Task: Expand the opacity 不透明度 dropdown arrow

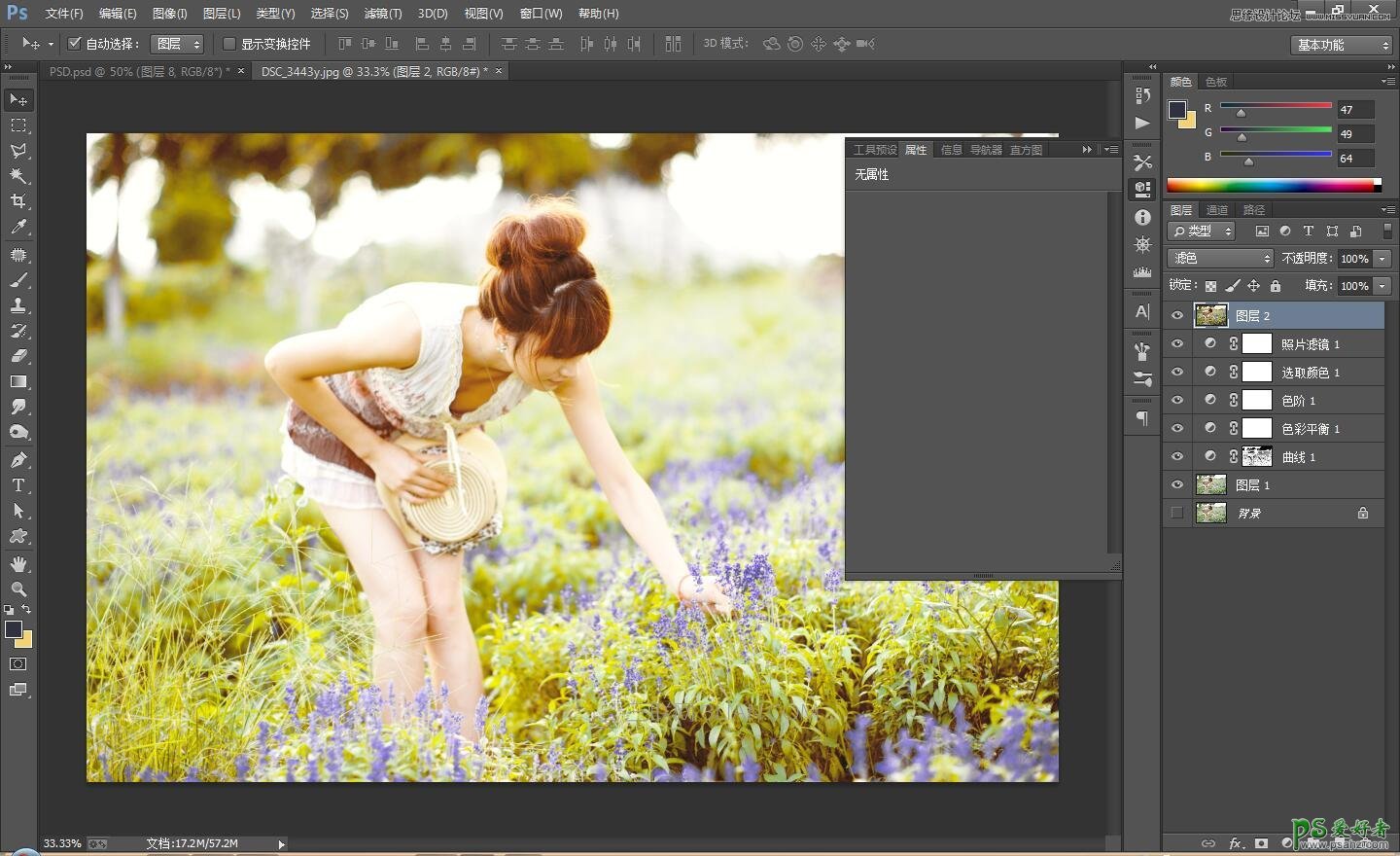Action: point(1382,259)
